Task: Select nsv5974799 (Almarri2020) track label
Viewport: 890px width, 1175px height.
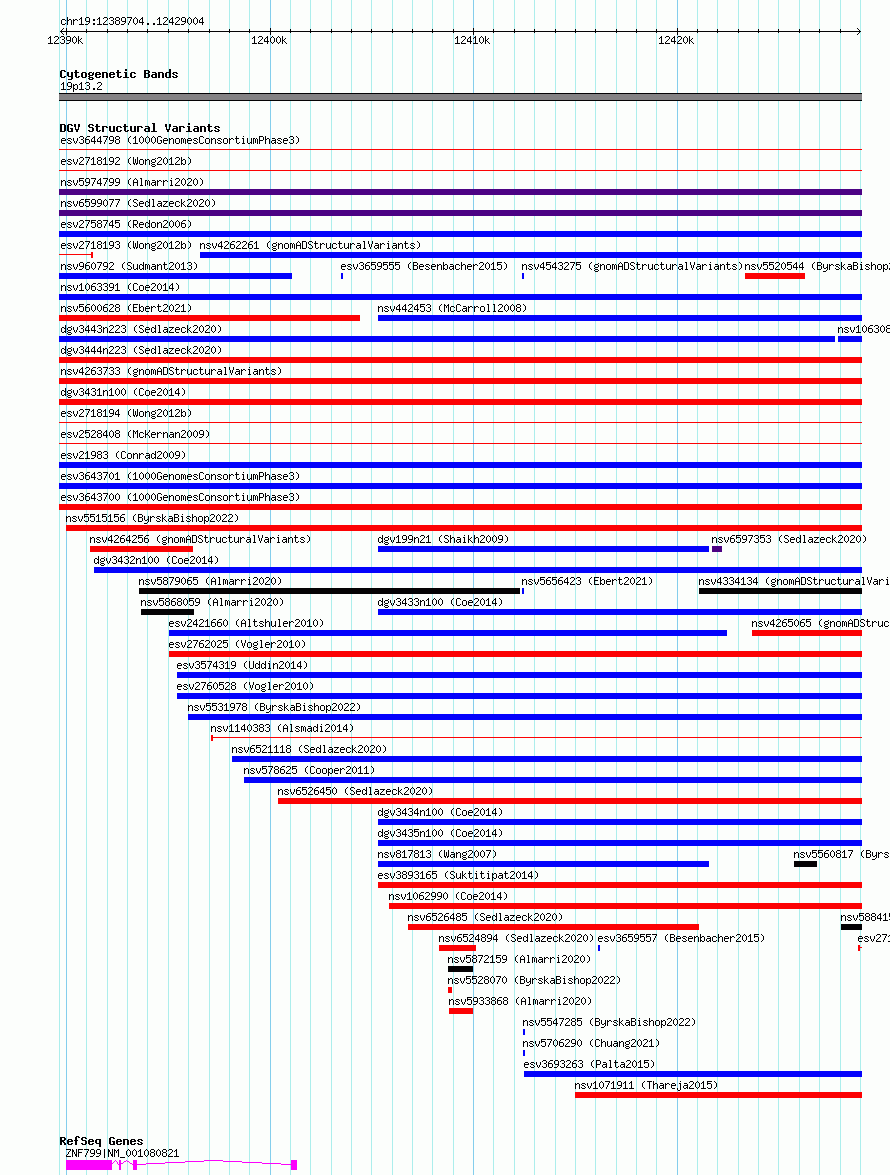Action: click(x=132, y=182)
